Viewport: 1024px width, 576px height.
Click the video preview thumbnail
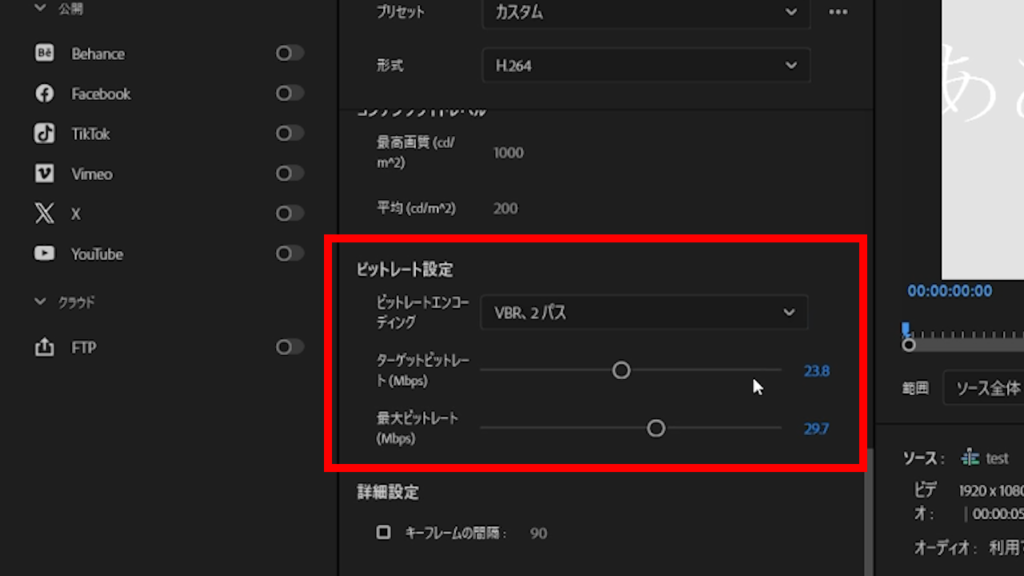(x=983, y=139)
